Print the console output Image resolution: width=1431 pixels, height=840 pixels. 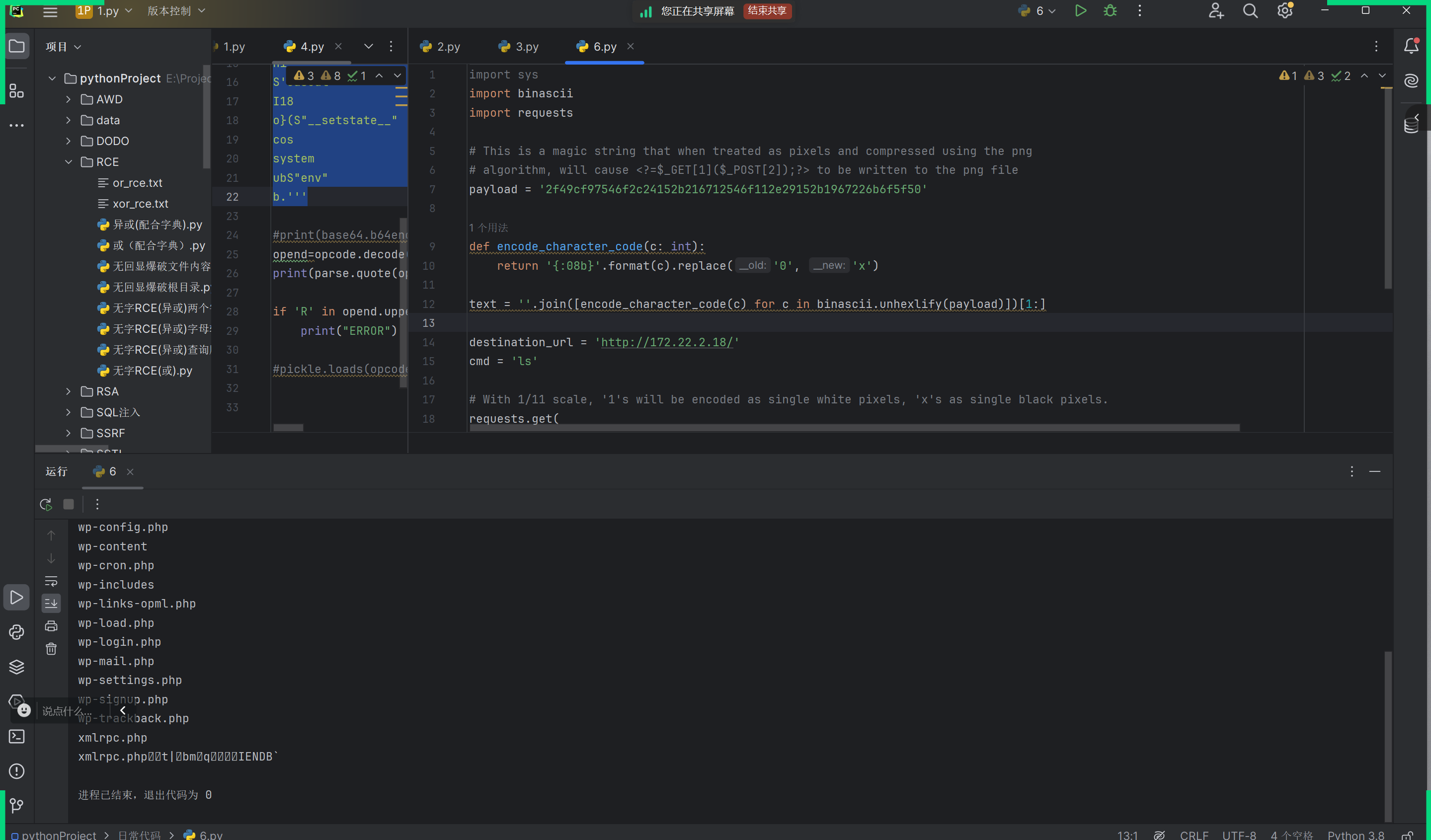(51, 626)
